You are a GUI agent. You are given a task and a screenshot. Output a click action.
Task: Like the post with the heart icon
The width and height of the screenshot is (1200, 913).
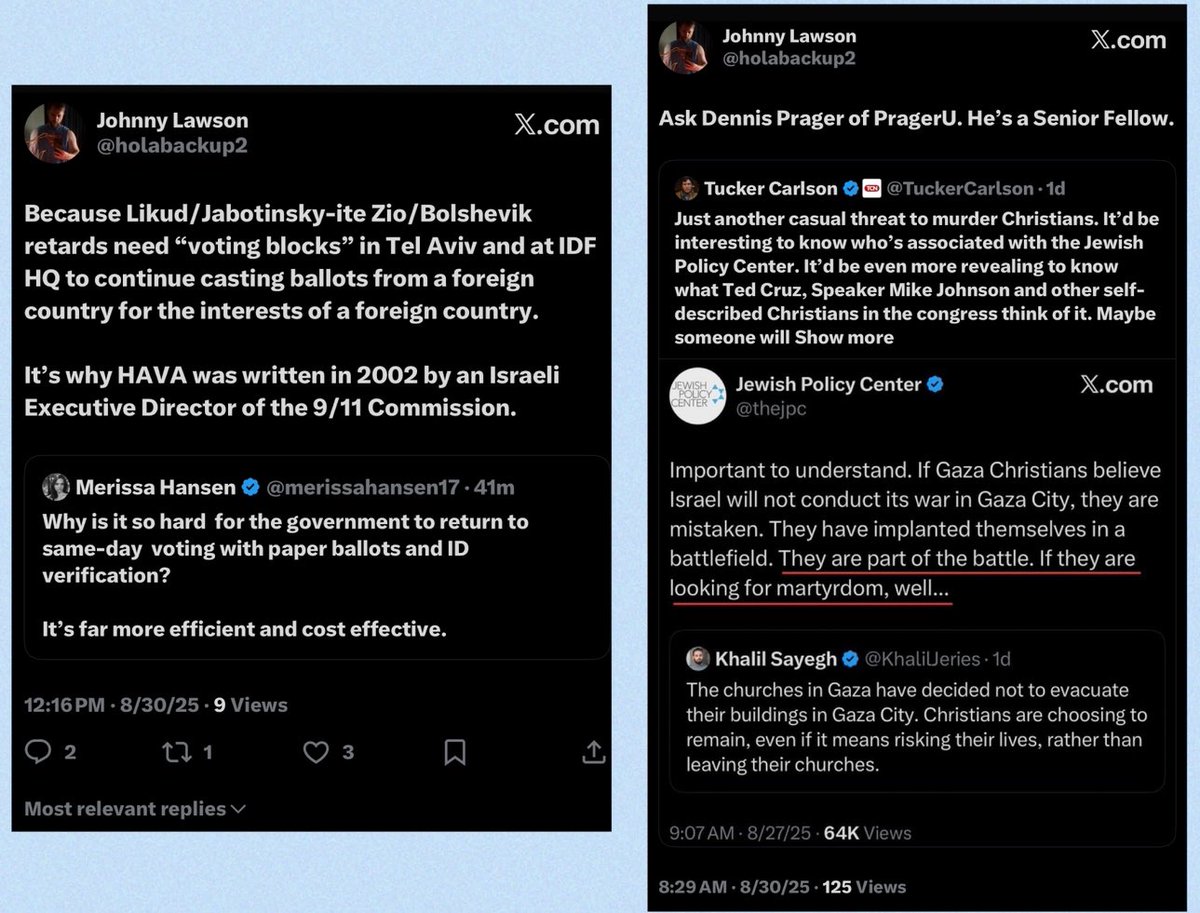pos(315,752)
